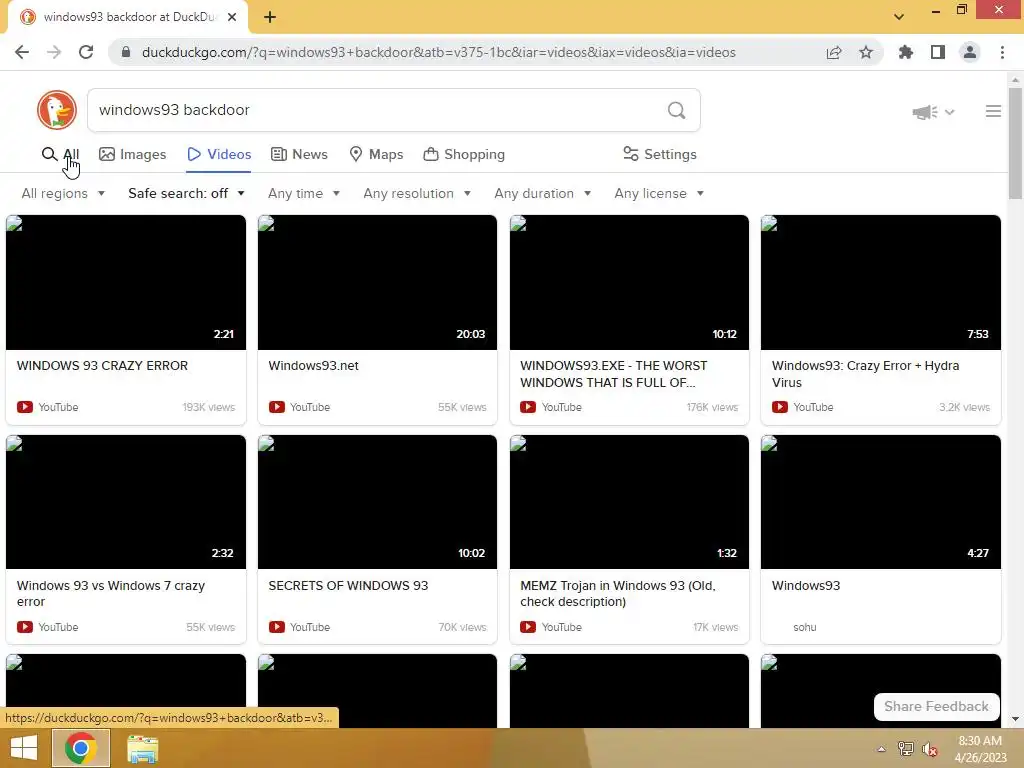Expand the Any license filter
Screen dimensions: 1024x768
[x=660, y=193]
